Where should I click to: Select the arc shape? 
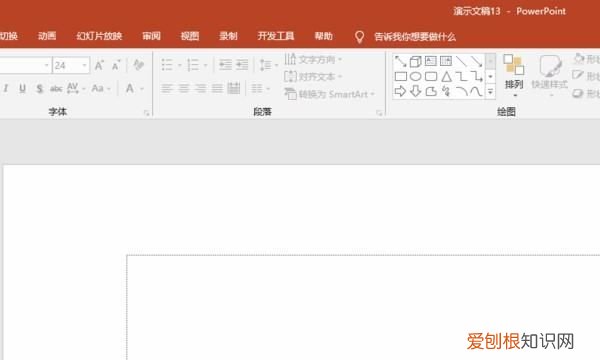click(461, 91)
